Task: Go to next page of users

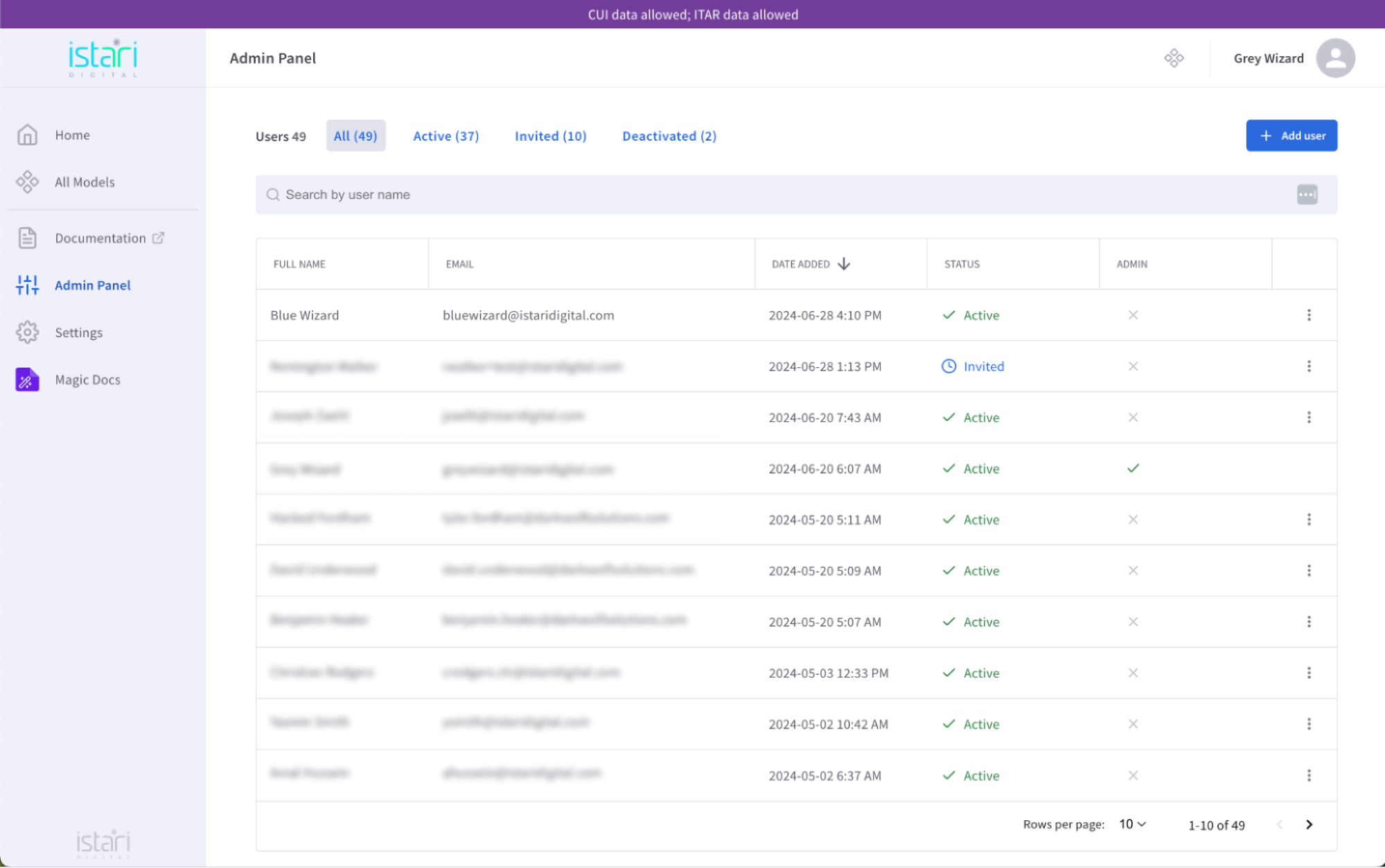Action: point(1309,824)
